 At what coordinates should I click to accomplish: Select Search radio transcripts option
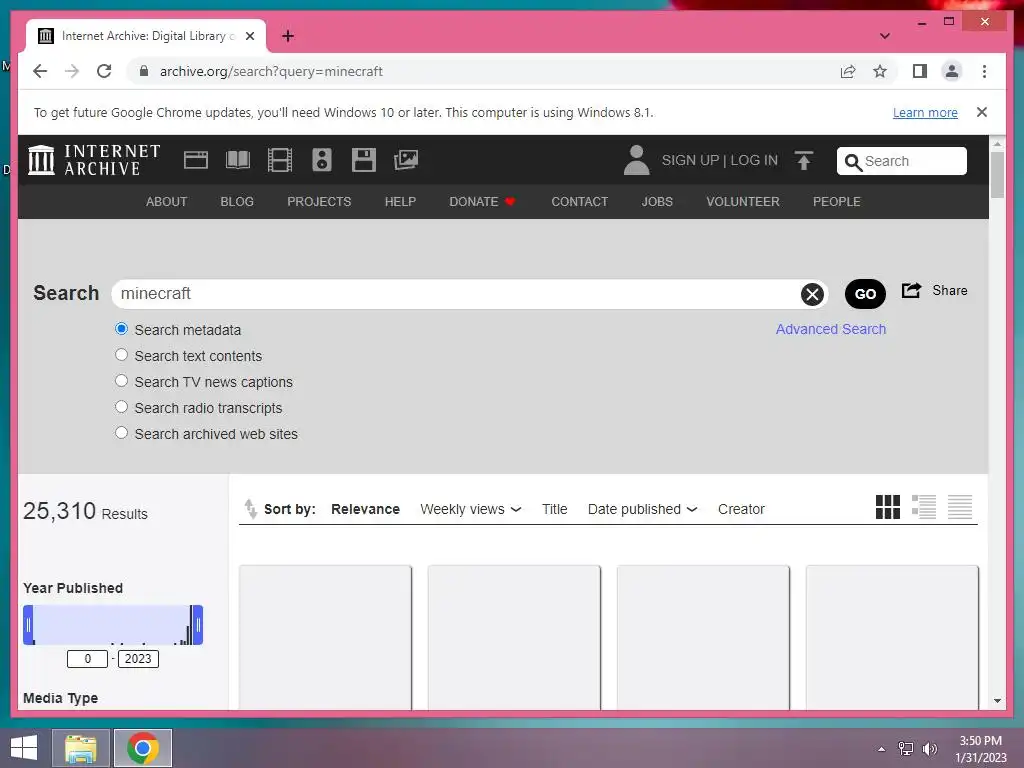click(x=121, y=407)
